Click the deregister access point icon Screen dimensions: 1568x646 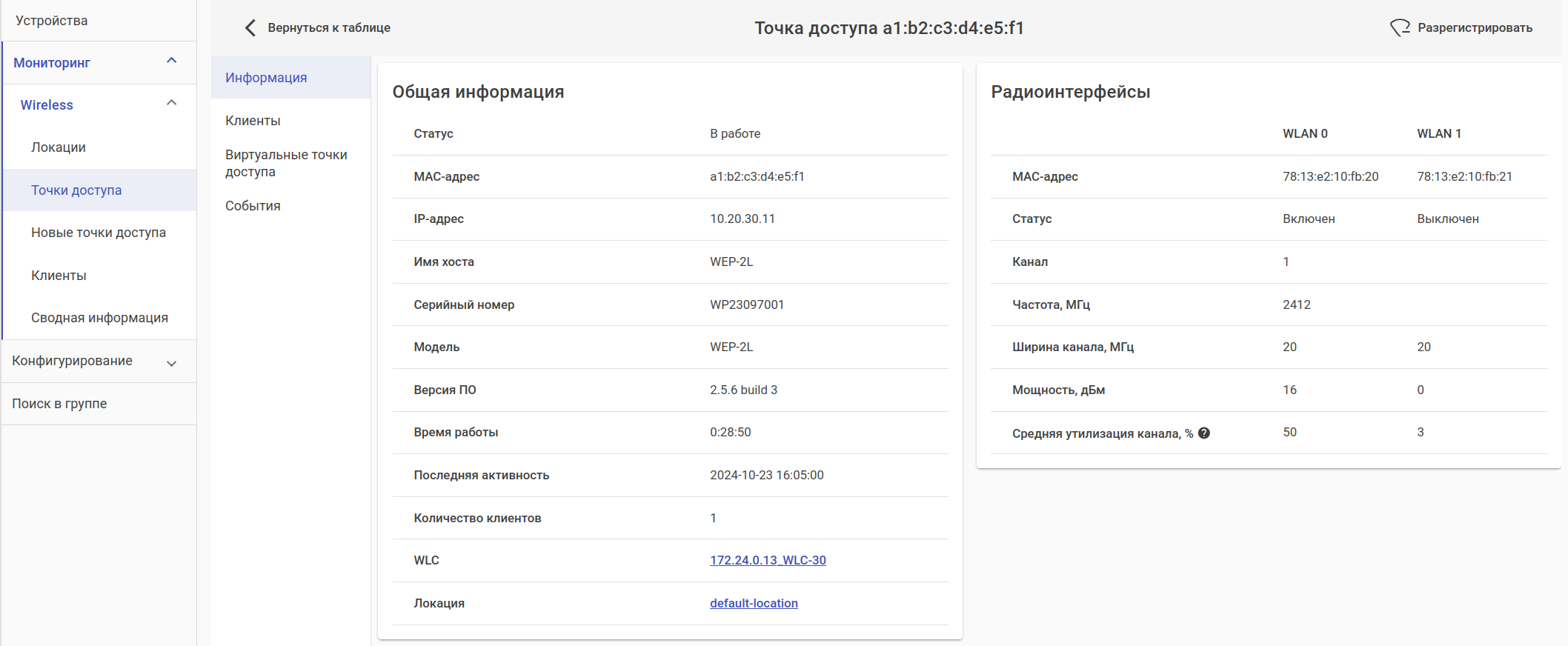[1400, 28]
